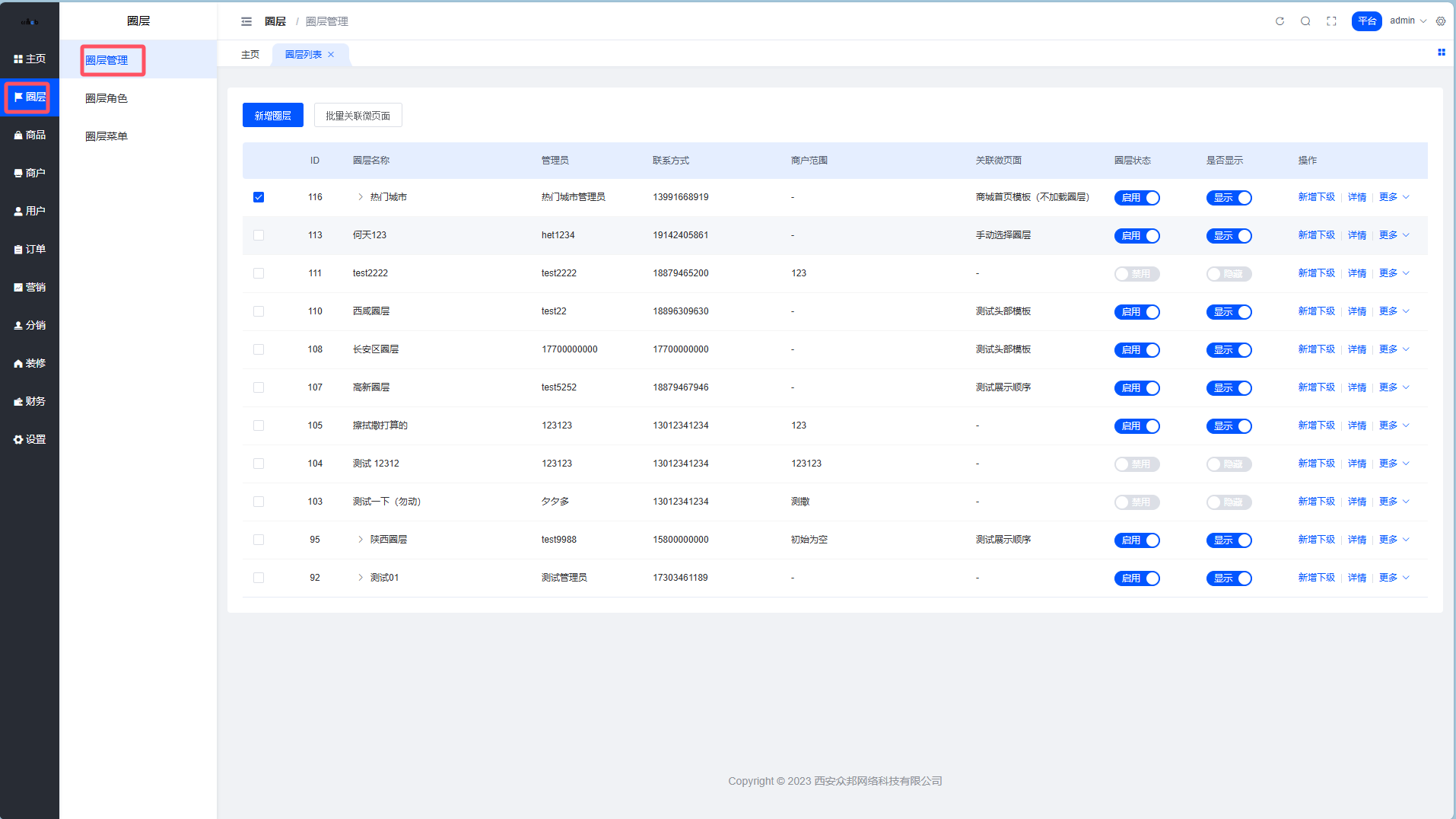Click the 新增圈层 button
The image size is (1456, 819).
coord(272,116)
